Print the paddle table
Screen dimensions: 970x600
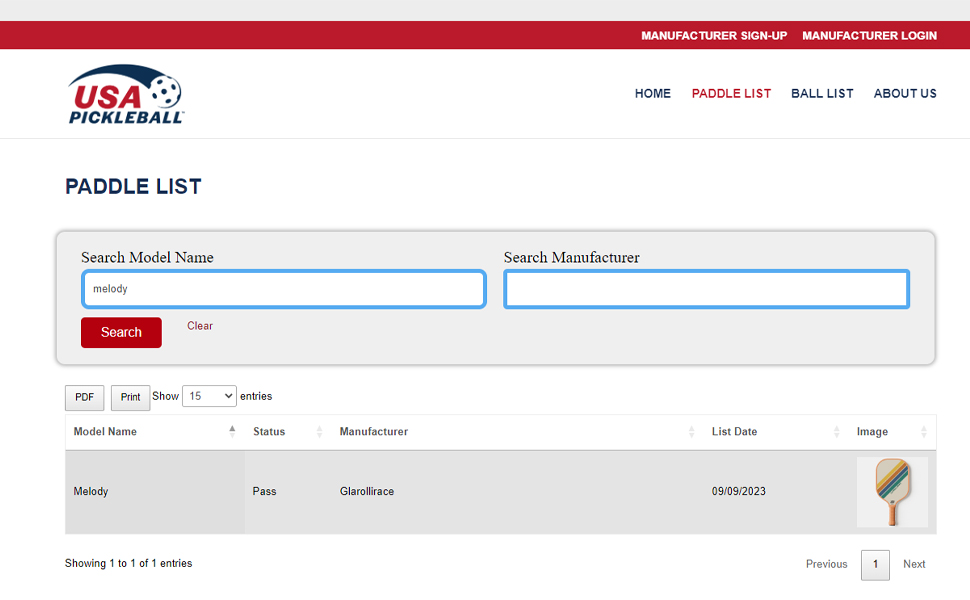131,397
